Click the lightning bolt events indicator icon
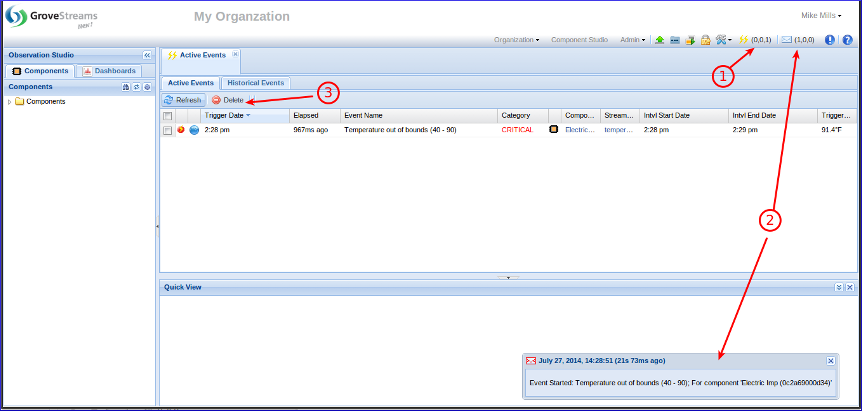The width and height of the screenshot is (862, 411). tap(743, 40)
